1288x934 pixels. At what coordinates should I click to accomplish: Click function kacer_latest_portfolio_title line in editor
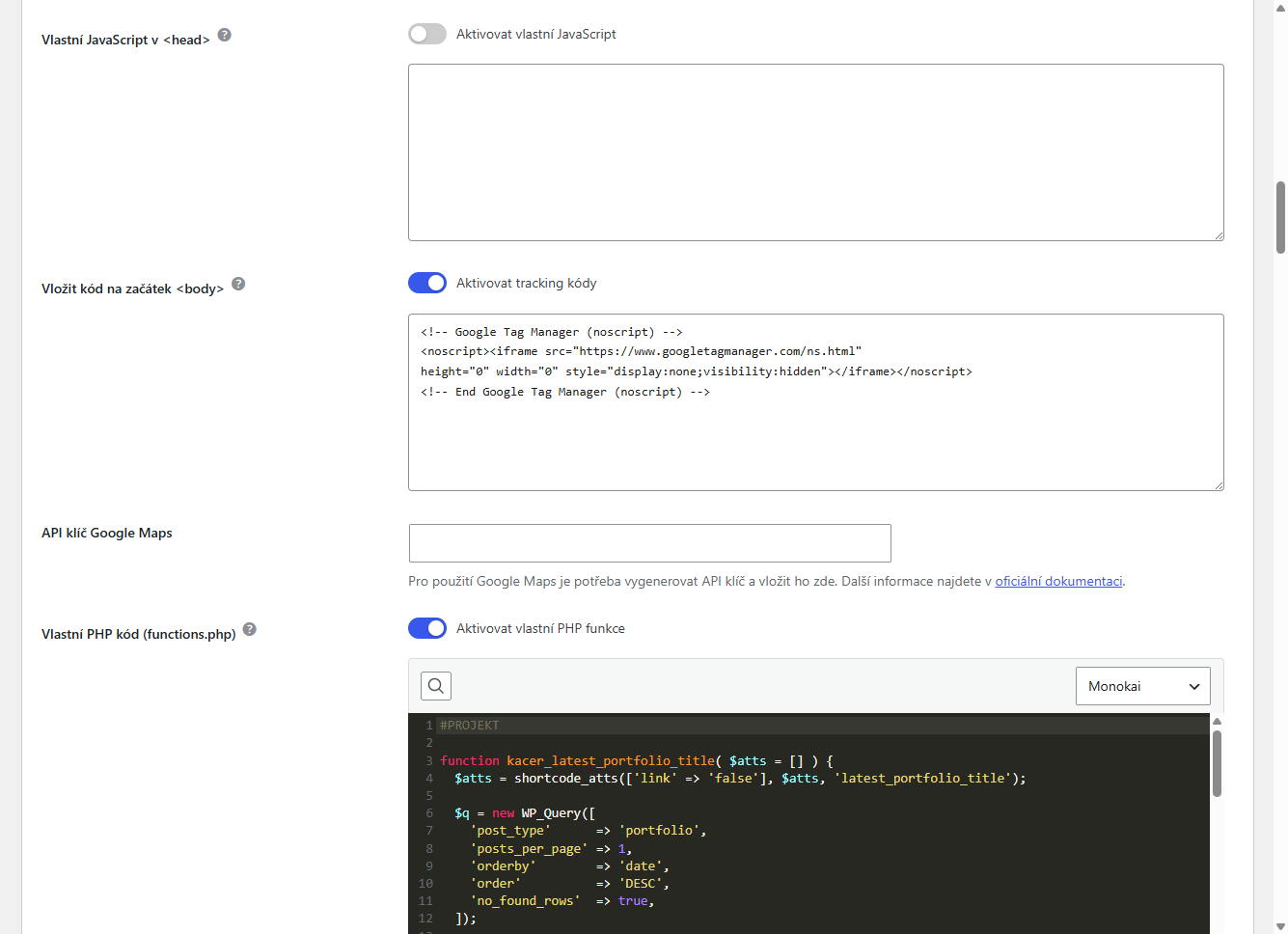637,760
